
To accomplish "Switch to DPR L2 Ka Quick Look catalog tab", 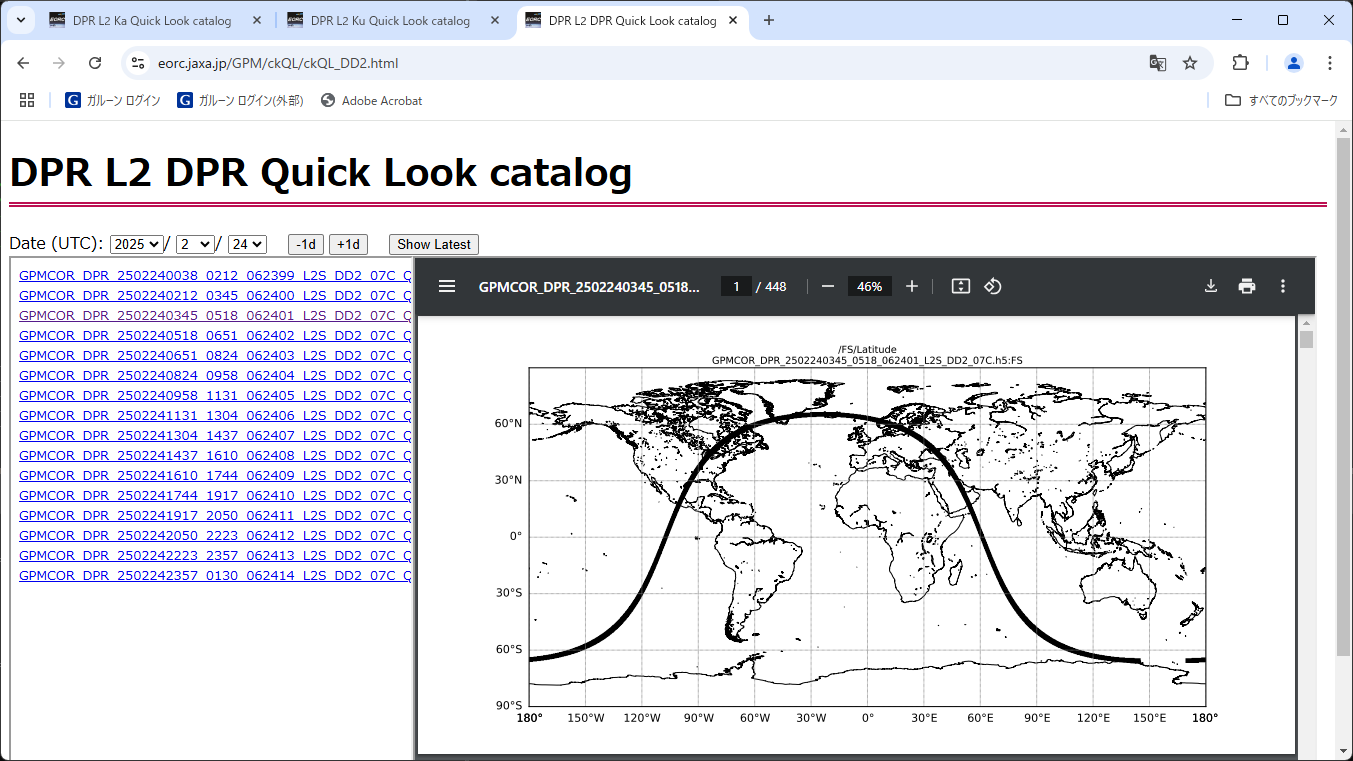I will (x=152, y=20).
